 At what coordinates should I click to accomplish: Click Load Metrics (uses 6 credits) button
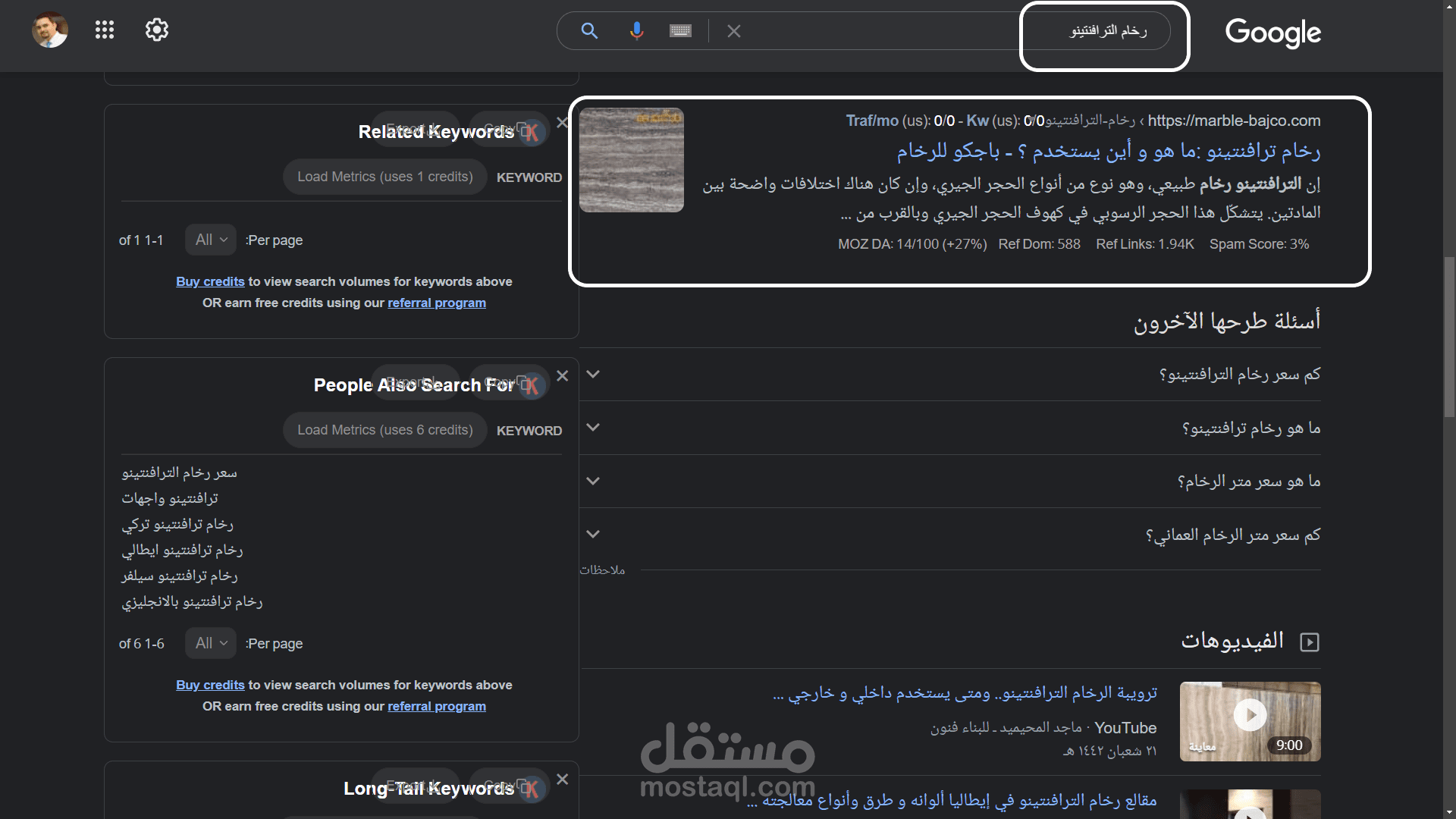pos(384,430)
